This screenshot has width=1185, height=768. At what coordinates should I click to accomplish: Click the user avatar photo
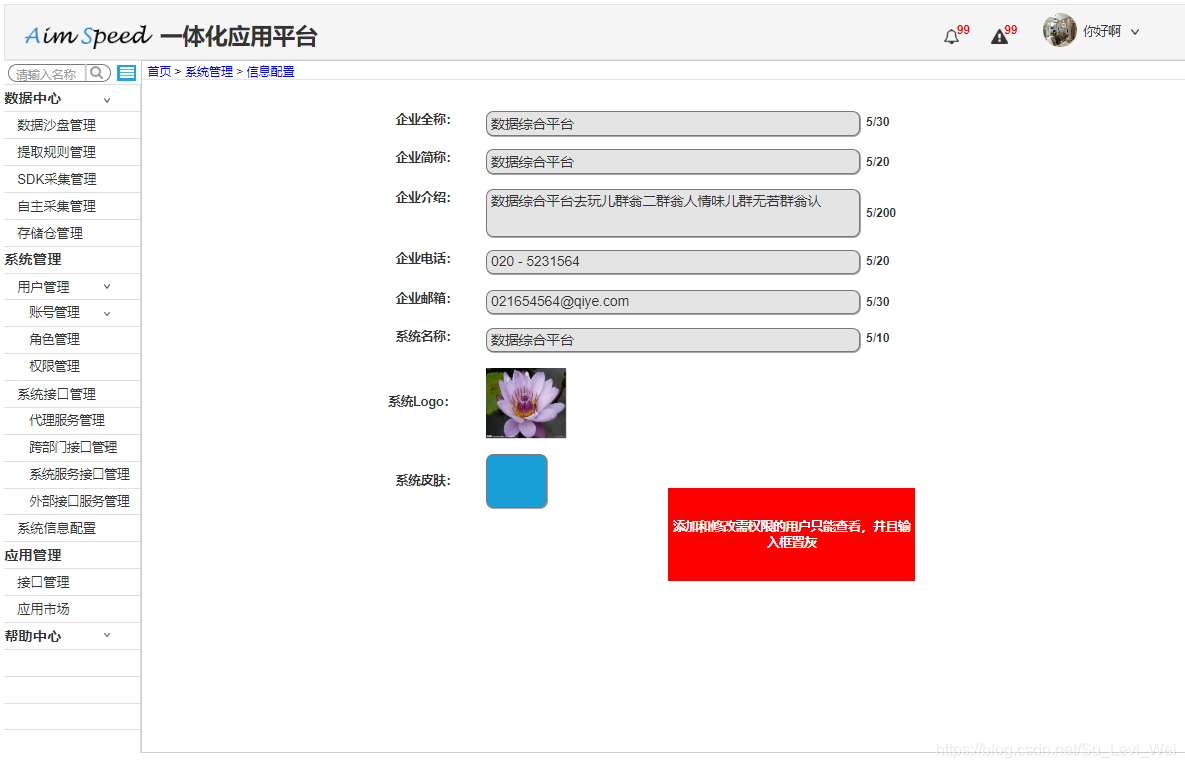[1060, 30]
